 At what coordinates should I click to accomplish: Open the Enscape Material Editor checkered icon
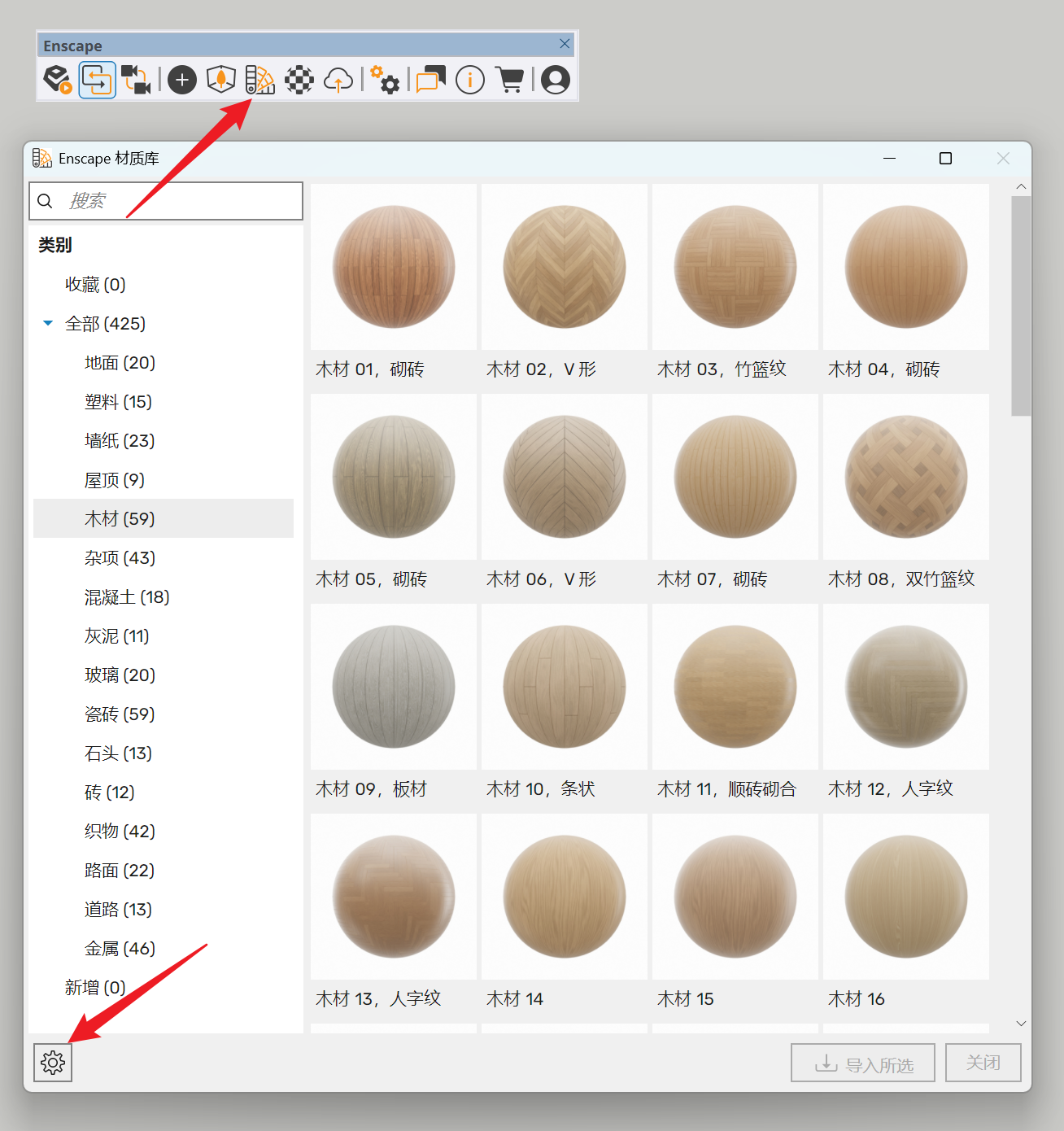click(x=299, y=80)
